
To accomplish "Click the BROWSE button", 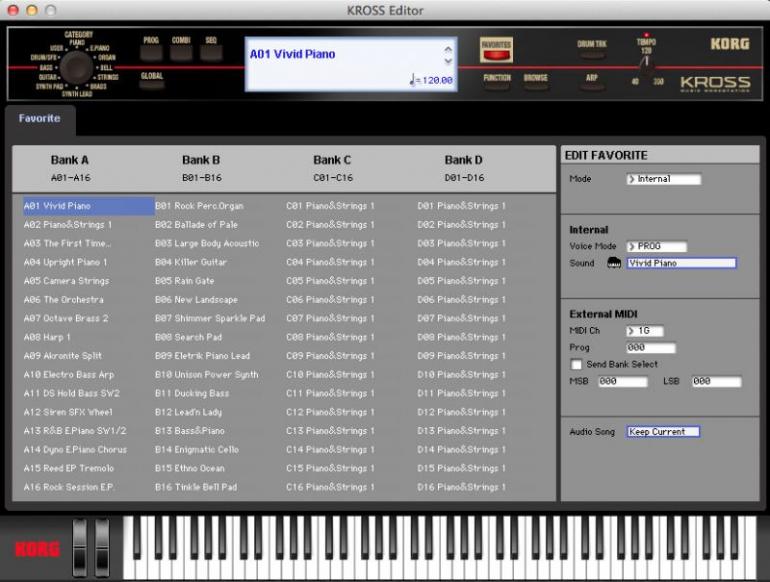I will 535,86.
